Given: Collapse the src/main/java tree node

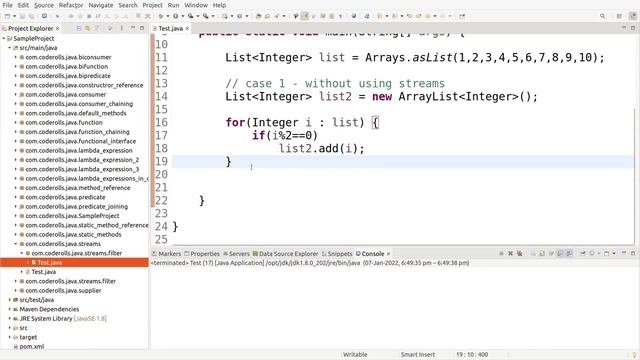Looking at the screenshot, I should tap(10, 48).
